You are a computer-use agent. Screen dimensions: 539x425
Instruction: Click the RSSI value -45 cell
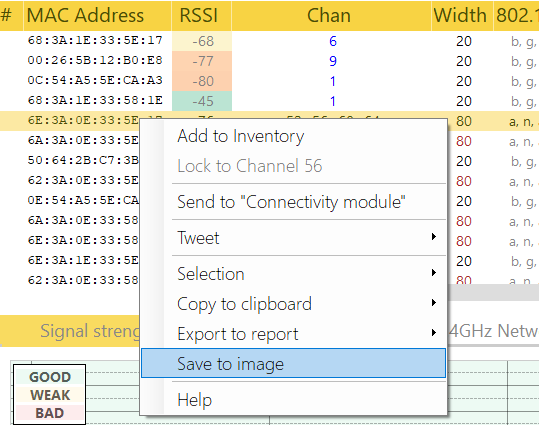pyautogui.click(x=202, y=101)
